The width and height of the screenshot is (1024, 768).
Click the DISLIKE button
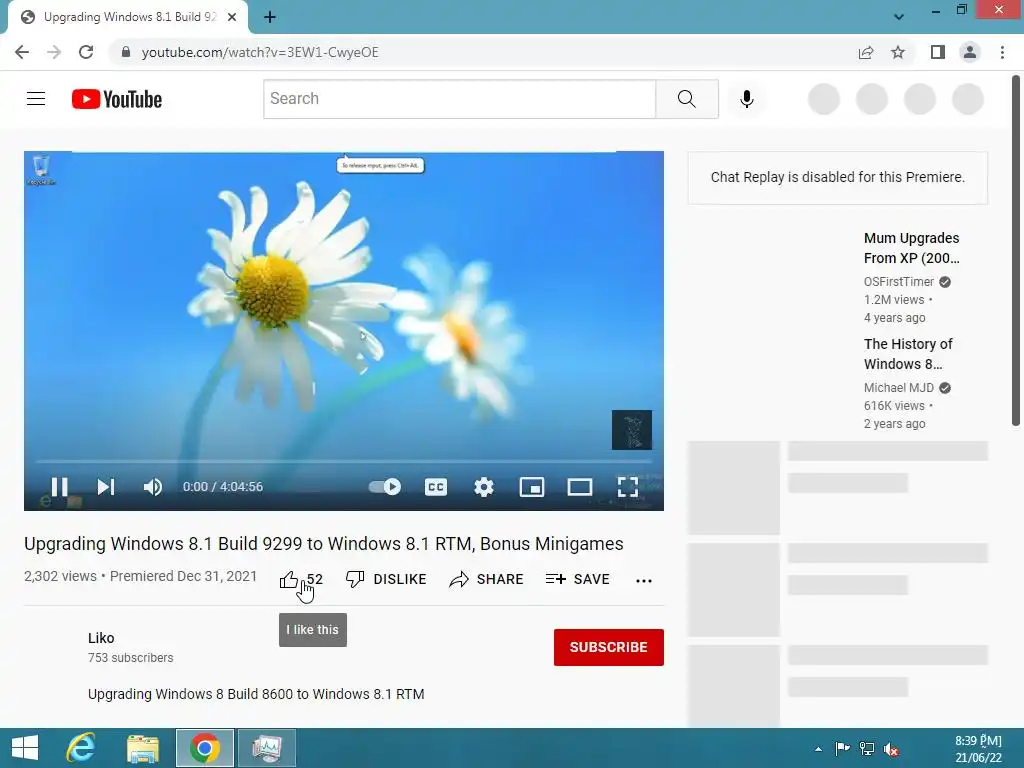386,579
